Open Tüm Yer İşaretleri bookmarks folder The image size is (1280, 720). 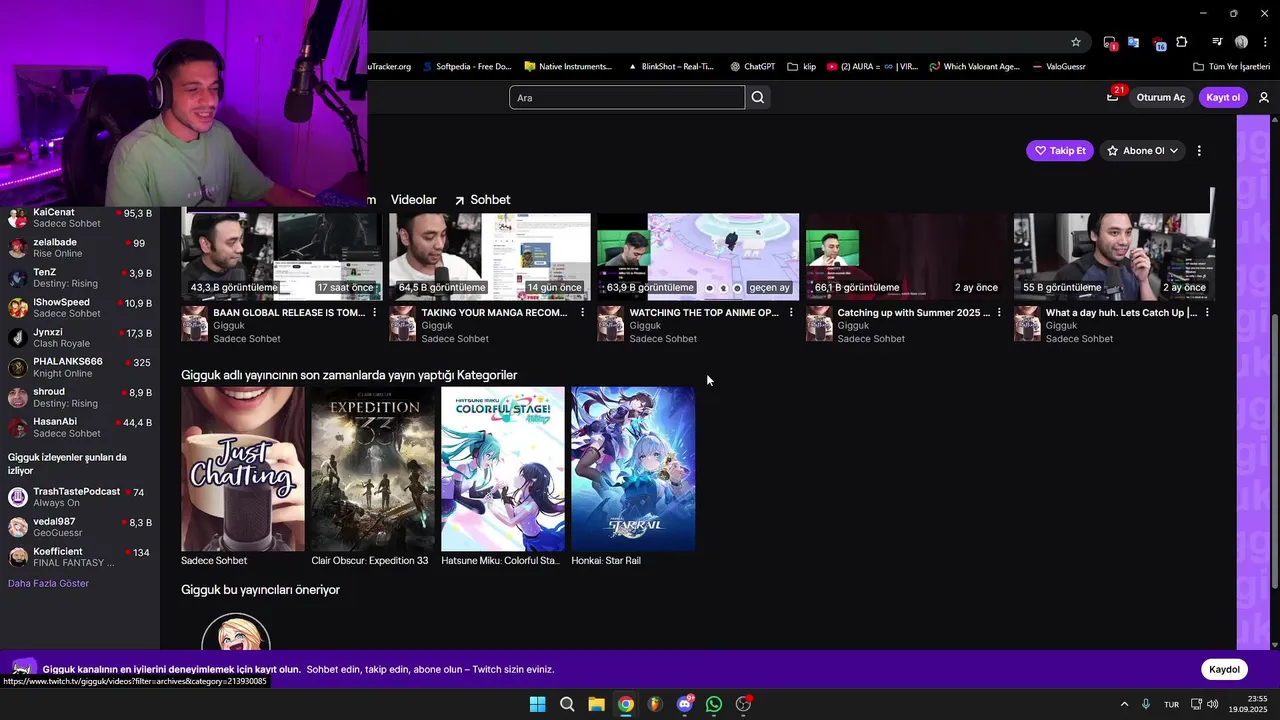click(x=1231, y=67)
